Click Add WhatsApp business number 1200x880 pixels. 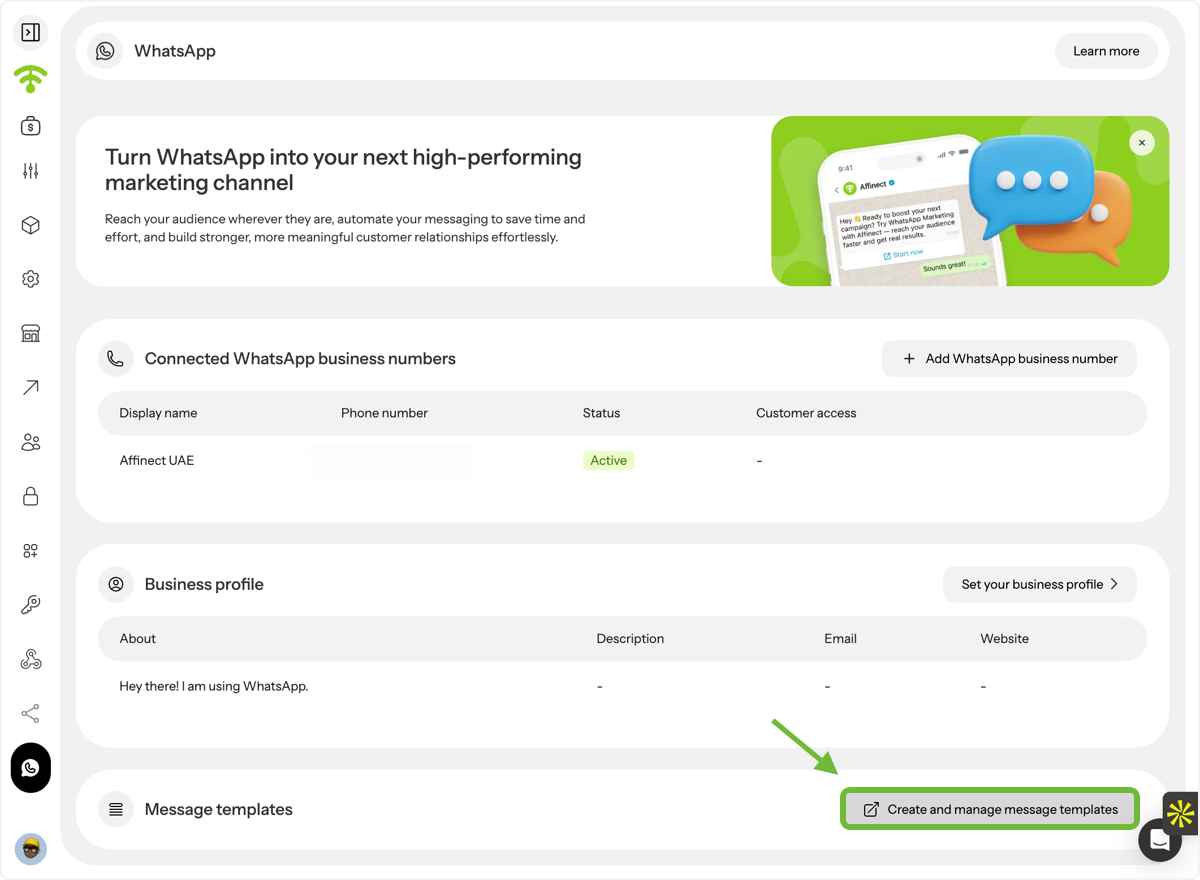click(x=1009, y=359)
